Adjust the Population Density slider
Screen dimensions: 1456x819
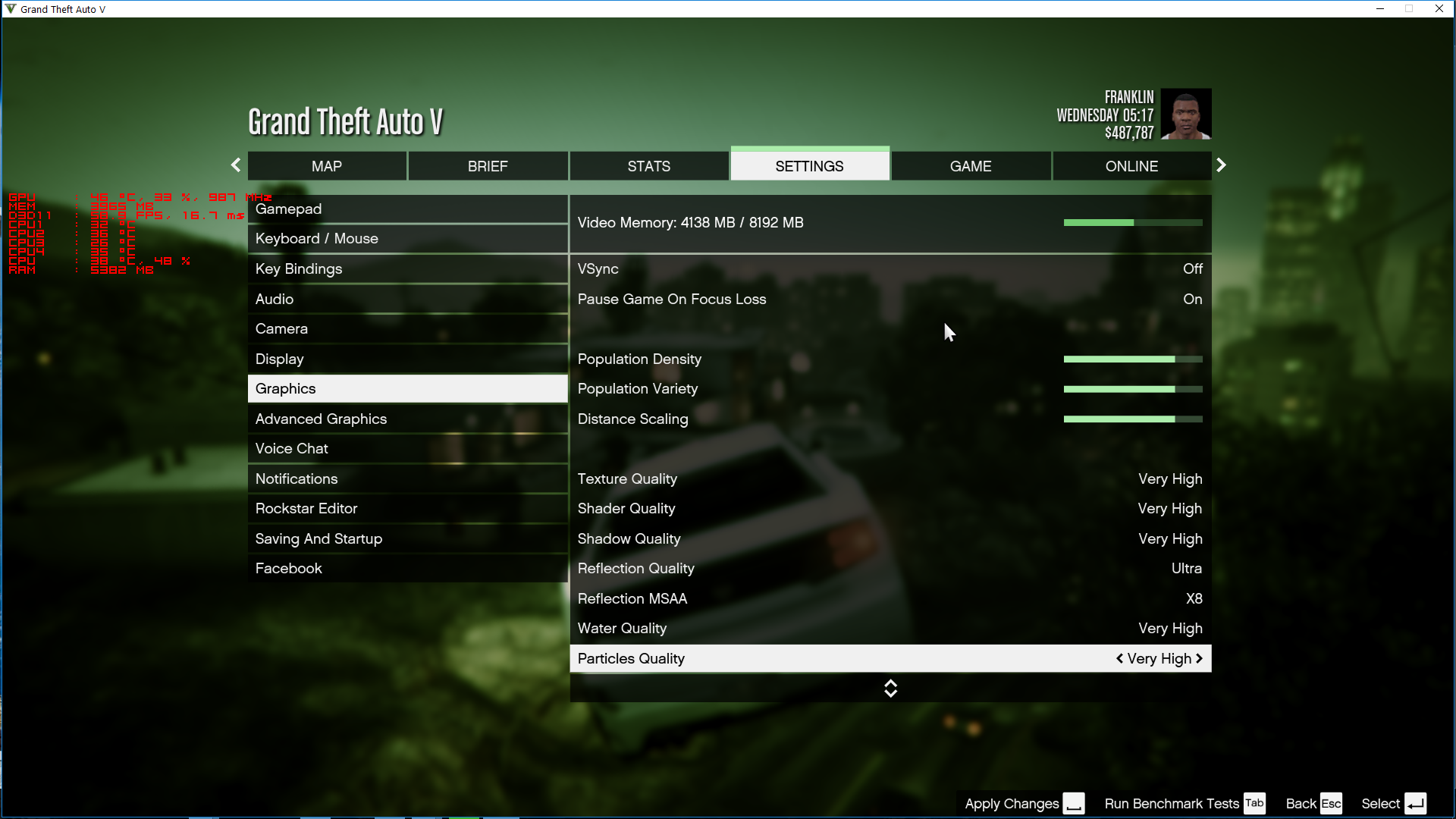[x=1133, y=359]
